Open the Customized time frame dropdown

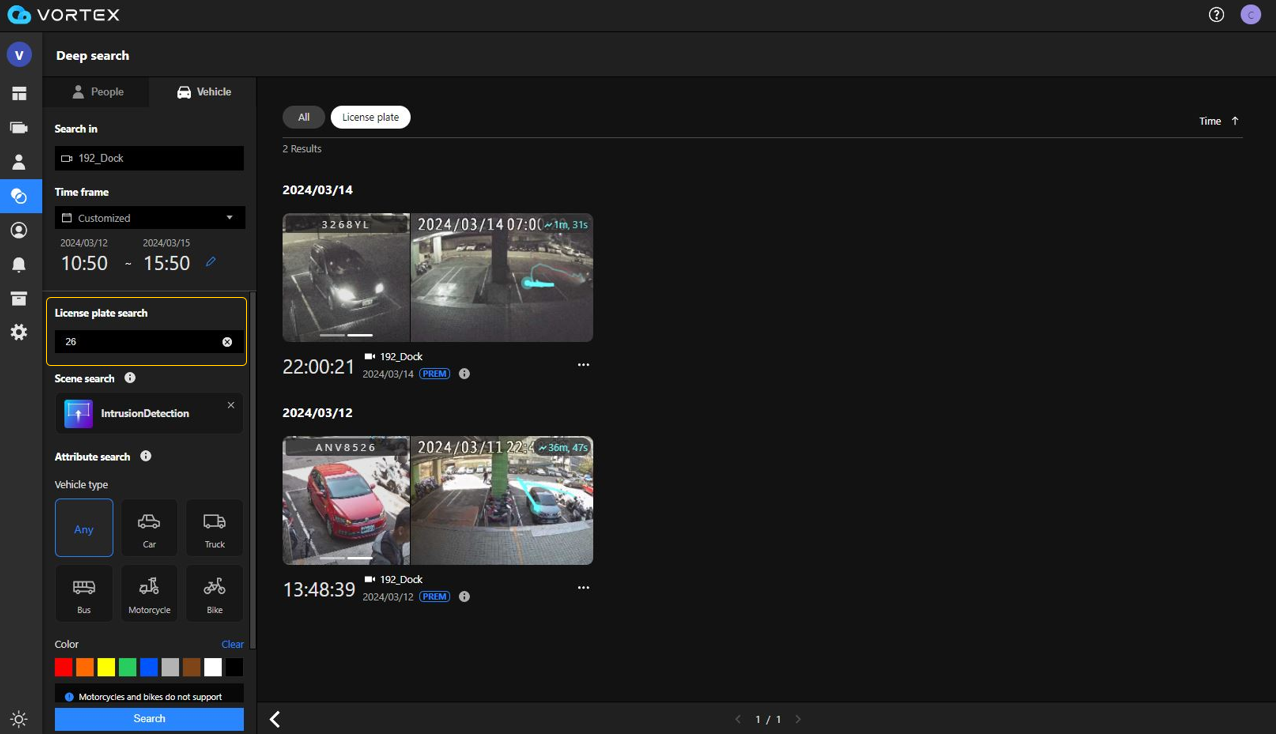pos(149,217)
